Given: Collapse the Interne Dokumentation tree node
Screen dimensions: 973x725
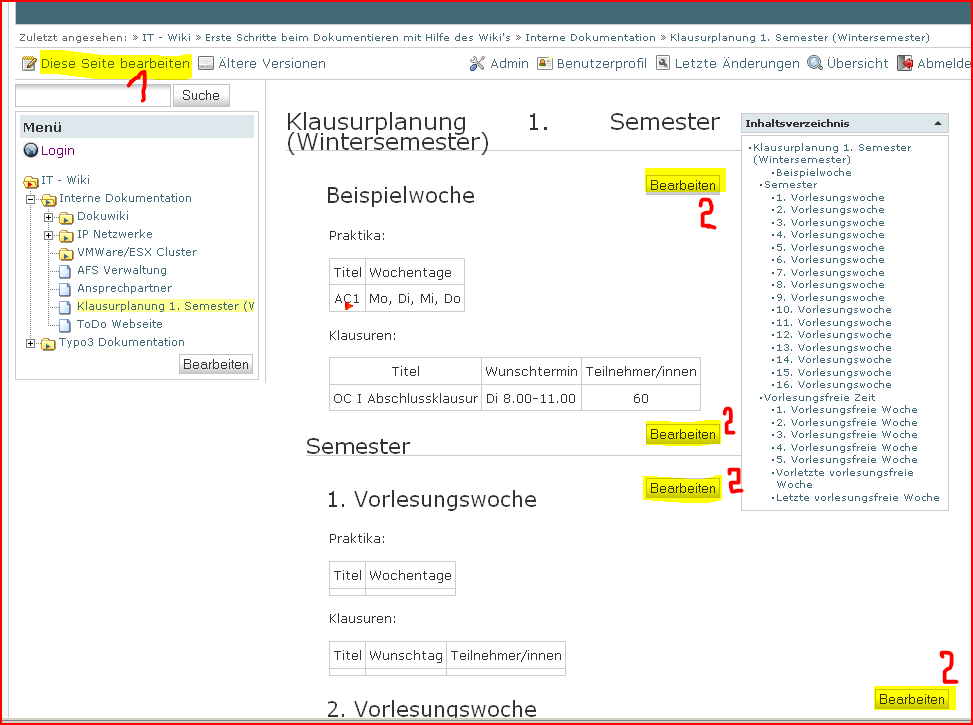Looking at the screenshot, I should 30,199.
